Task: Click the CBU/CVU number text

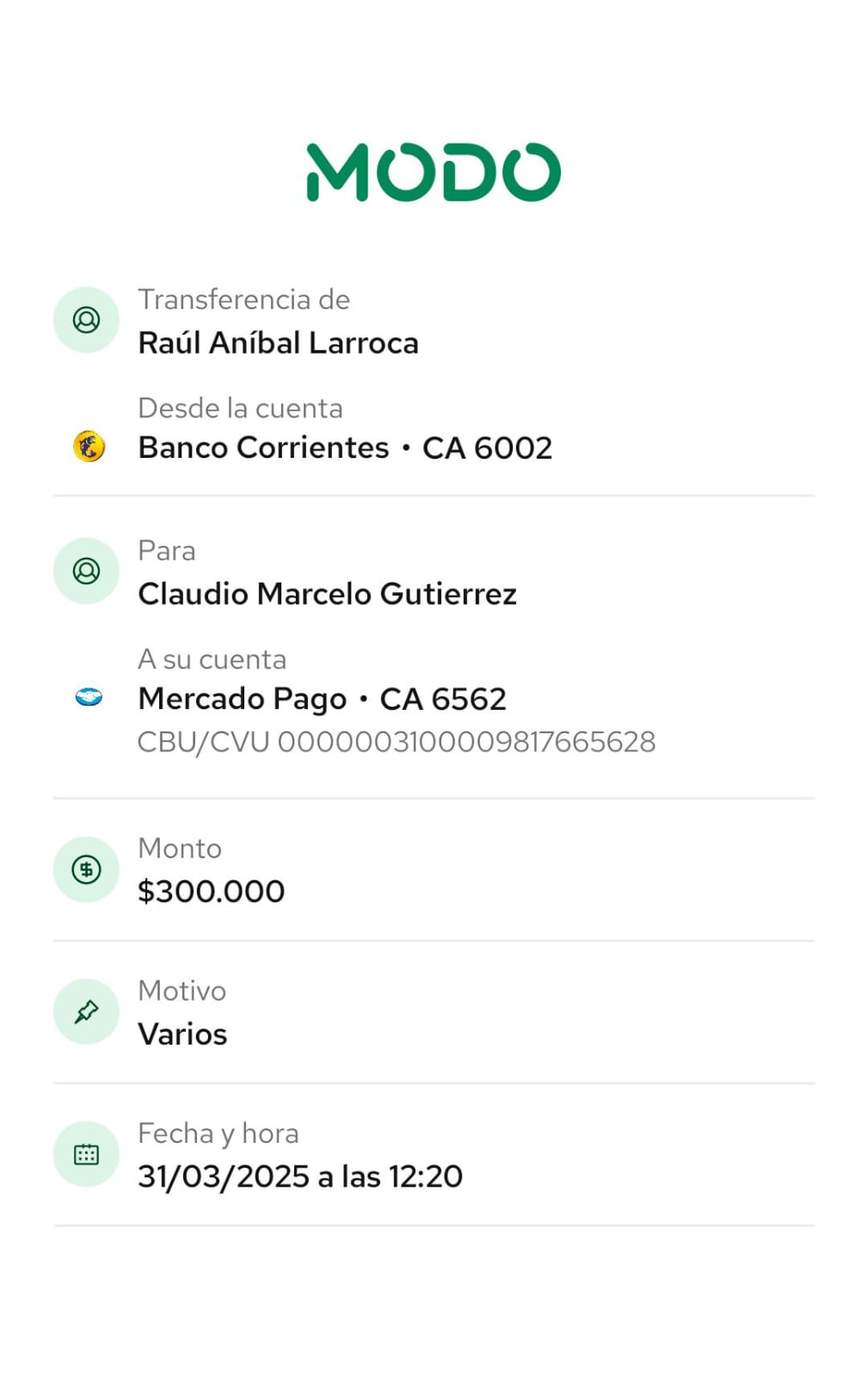Action: (x=397, y=742)
